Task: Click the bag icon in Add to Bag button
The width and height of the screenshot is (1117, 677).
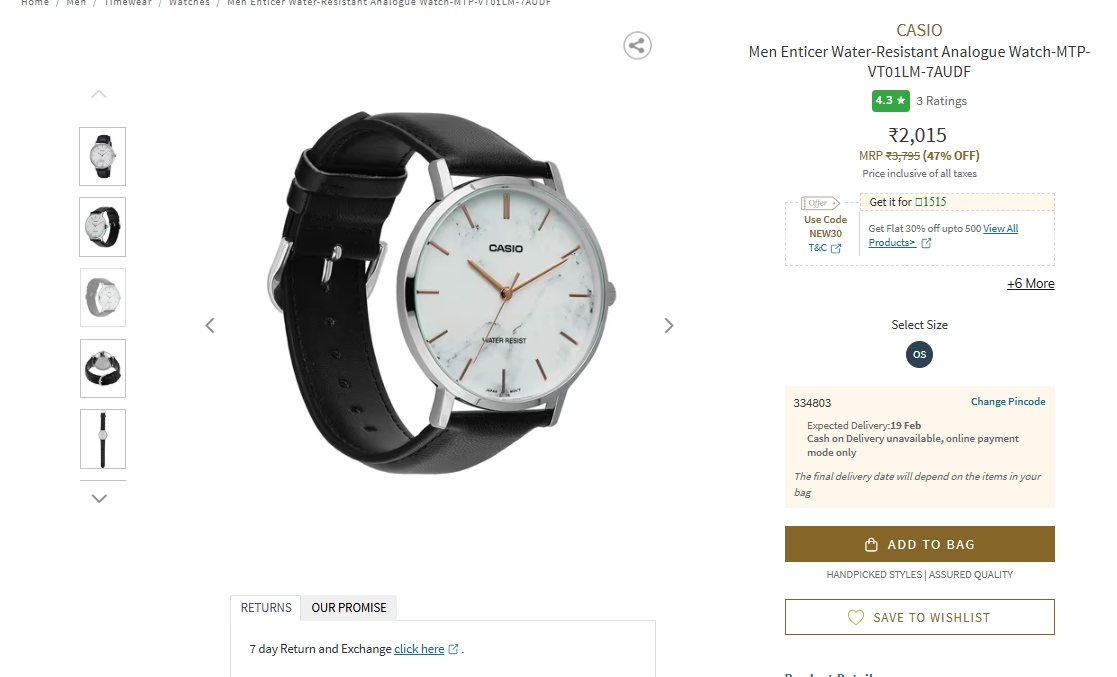Action: (x=871, y=544)
